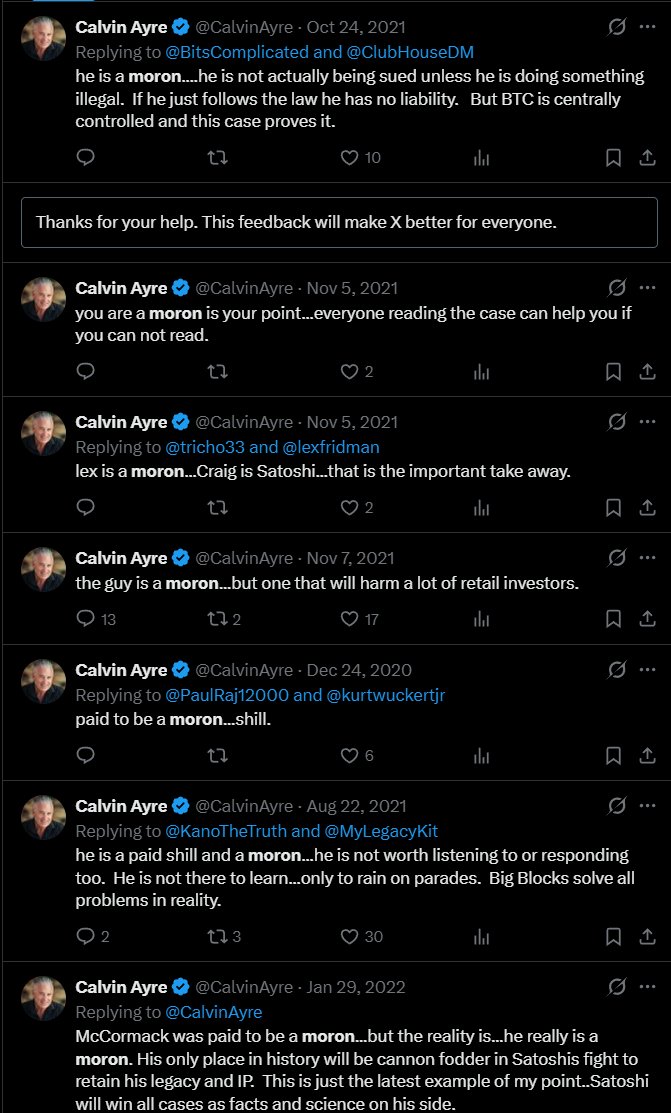Open the Nov 7, 2021 timestamp link
671x1113 pixels.
tap(350, 558)
